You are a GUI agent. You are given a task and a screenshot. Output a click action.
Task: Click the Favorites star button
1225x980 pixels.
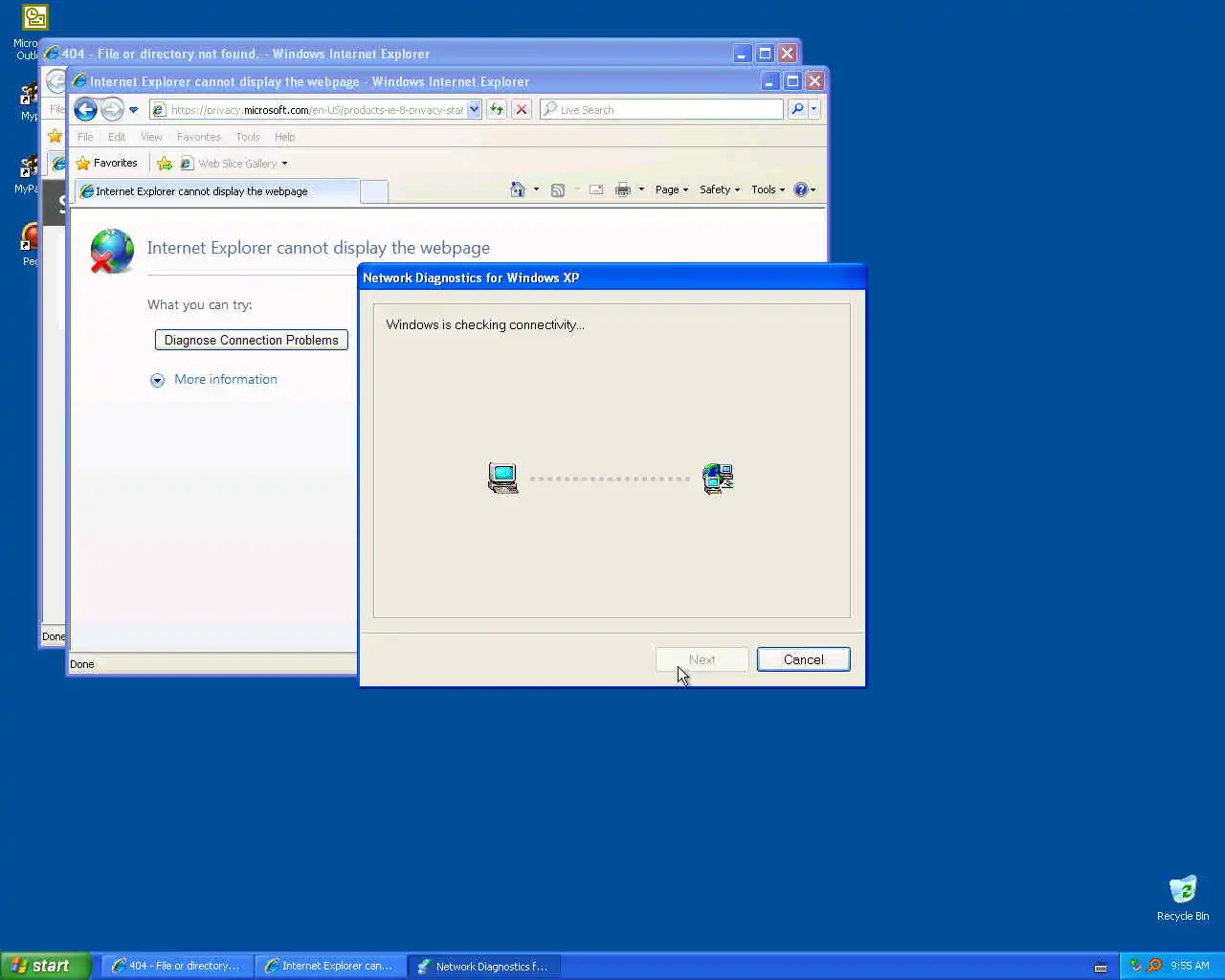click(107, 164)
